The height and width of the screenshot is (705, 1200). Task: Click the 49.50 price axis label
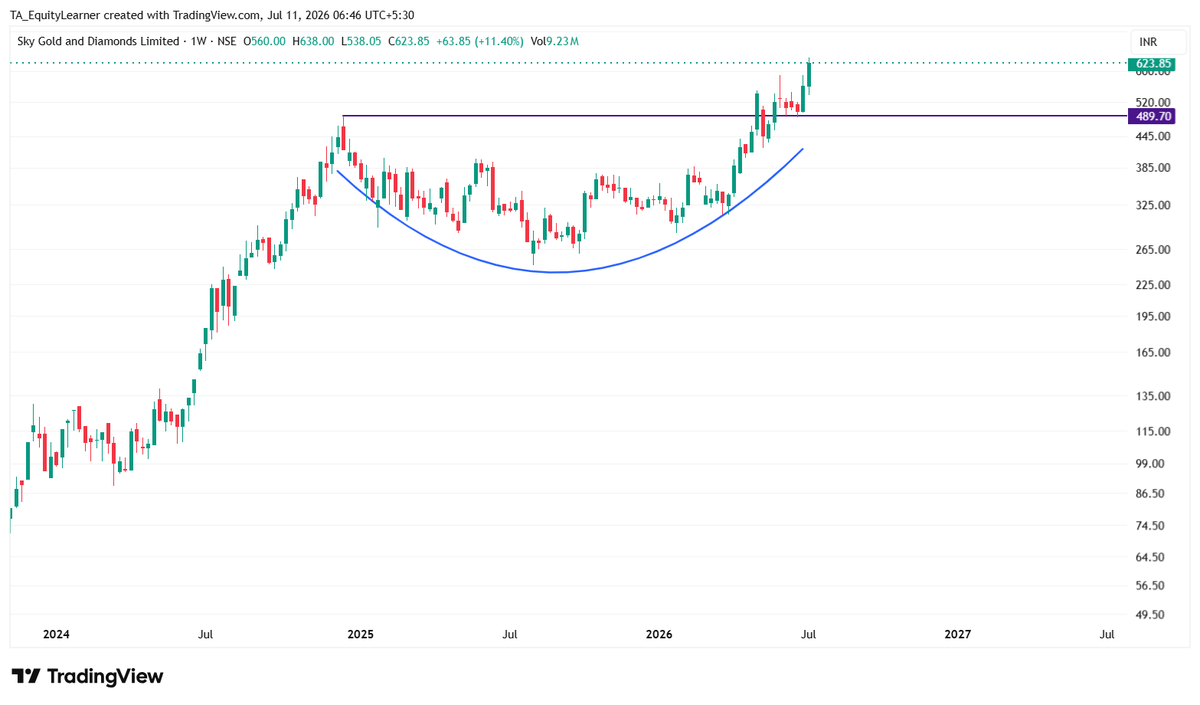(x=1151, y=615)
